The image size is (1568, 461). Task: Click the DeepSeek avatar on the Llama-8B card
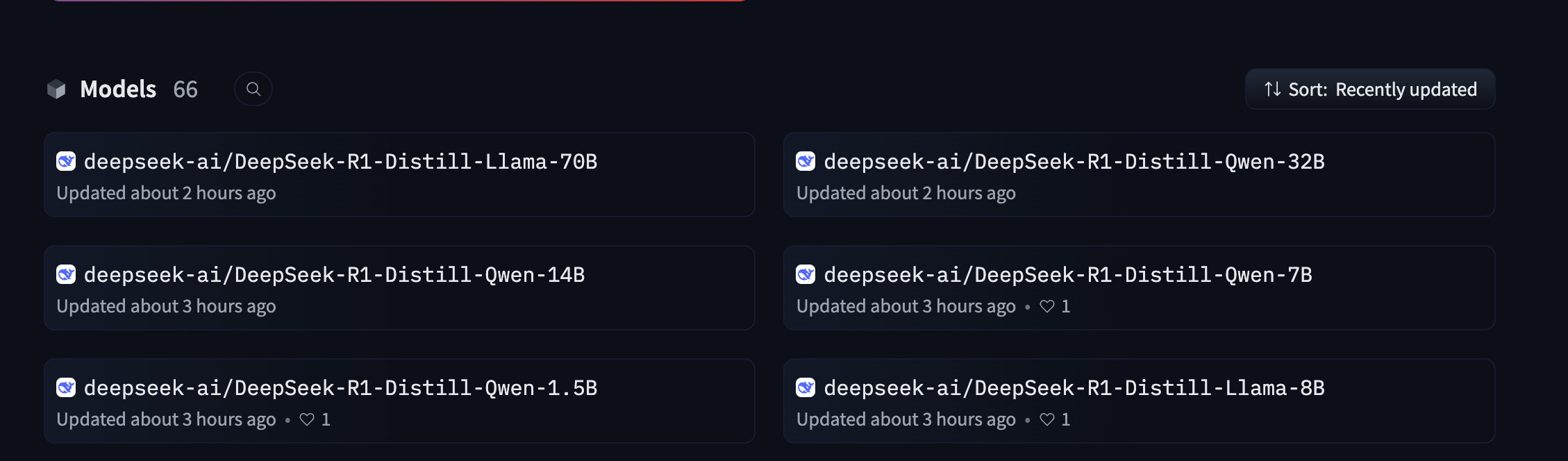[x=806, y=388]
